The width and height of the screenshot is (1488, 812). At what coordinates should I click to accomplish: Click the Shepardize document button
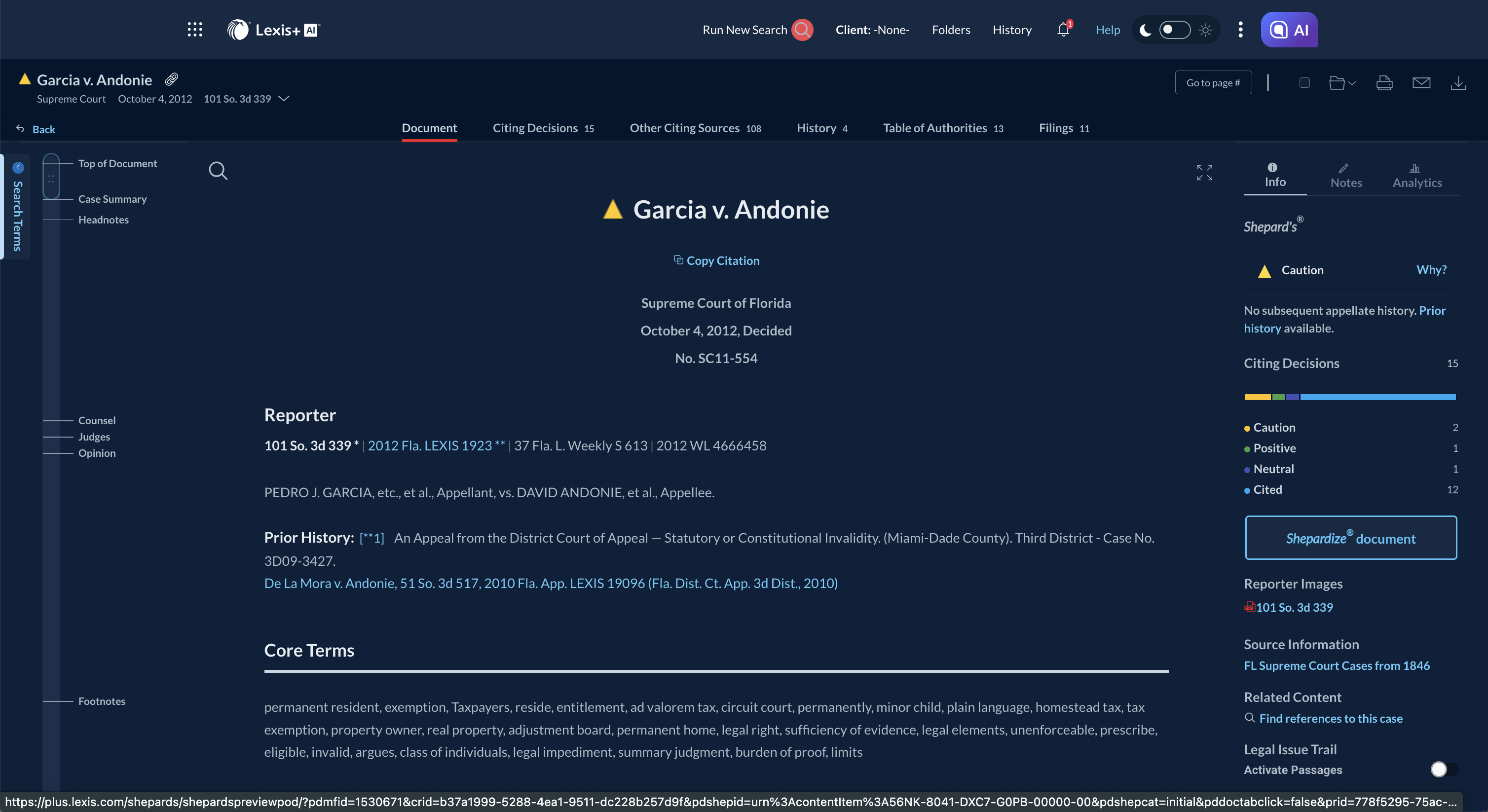coord(1350,538)
